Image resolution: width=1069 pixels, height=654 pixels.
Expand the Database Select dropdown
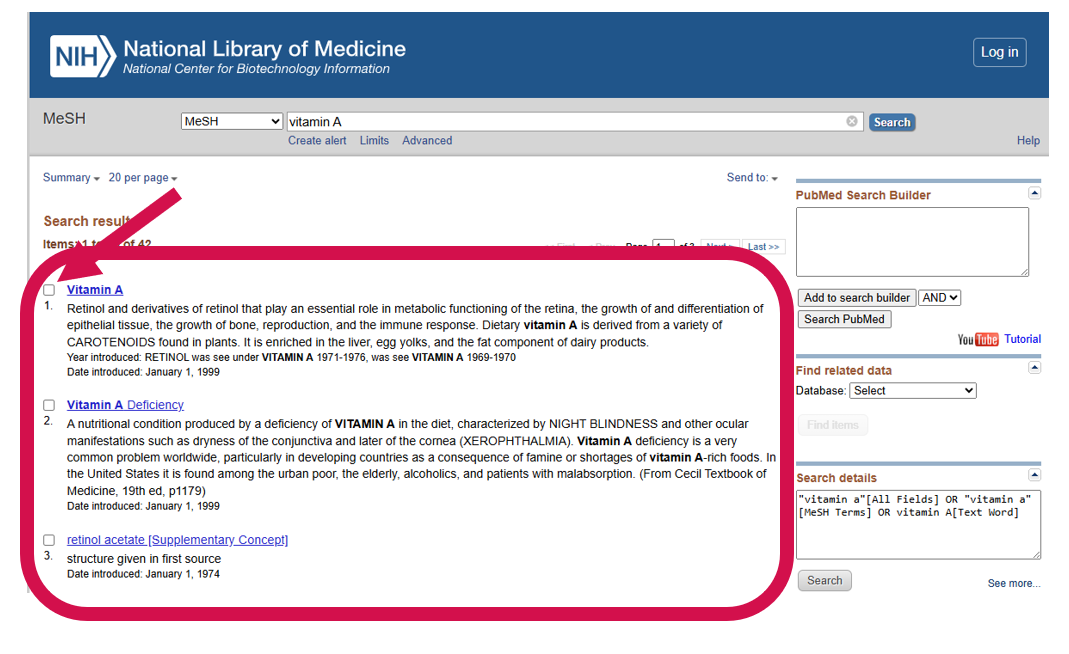(x=912, y=390)
